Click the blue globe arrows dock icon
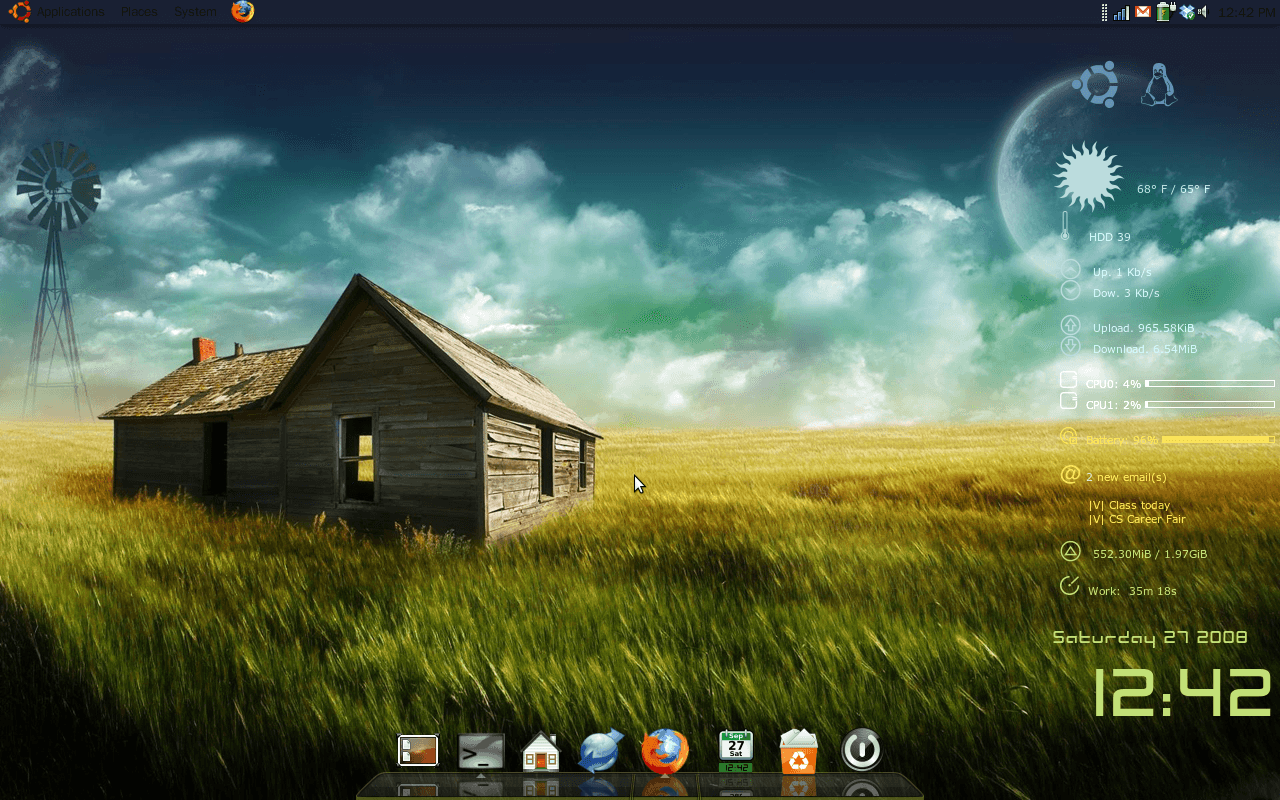Viewport: 1280px width, 800px height. point(601,751)
